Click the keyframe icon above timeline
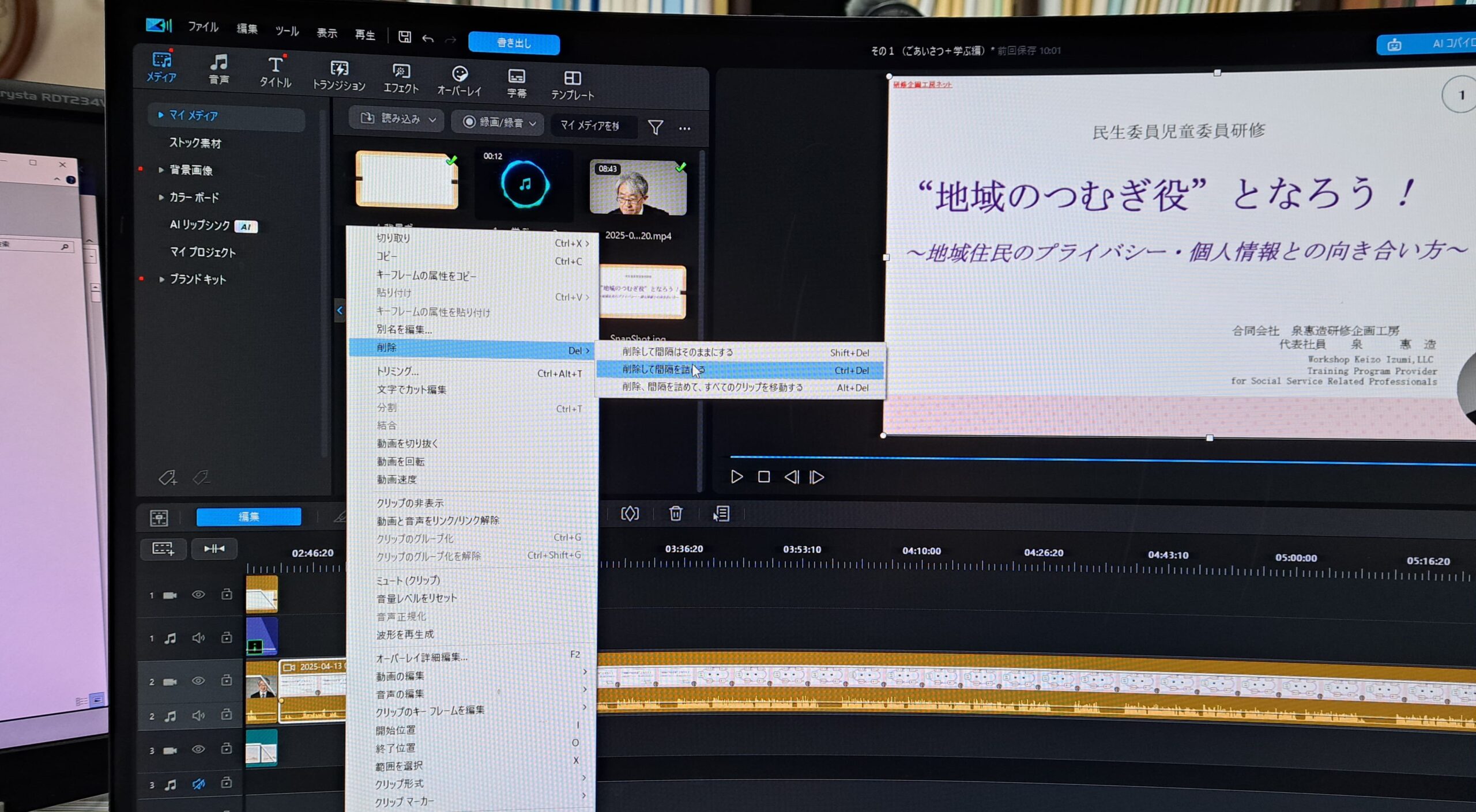Screen dimensions: 1476x812 tap(630, 513)
